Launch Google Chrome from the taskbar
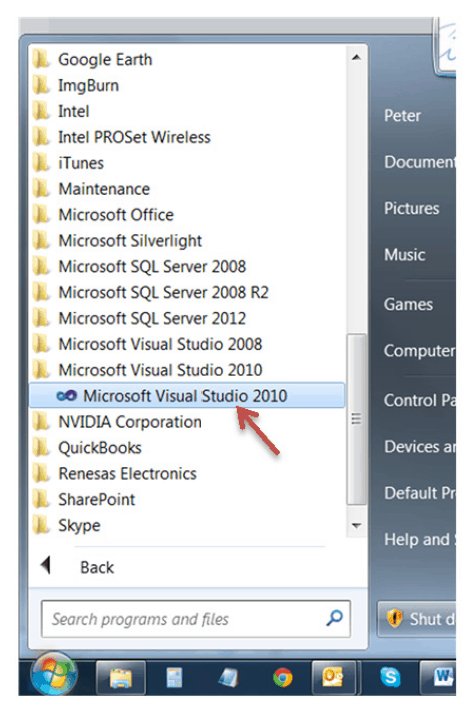This screenshot has width=475, height=714. 282,678
